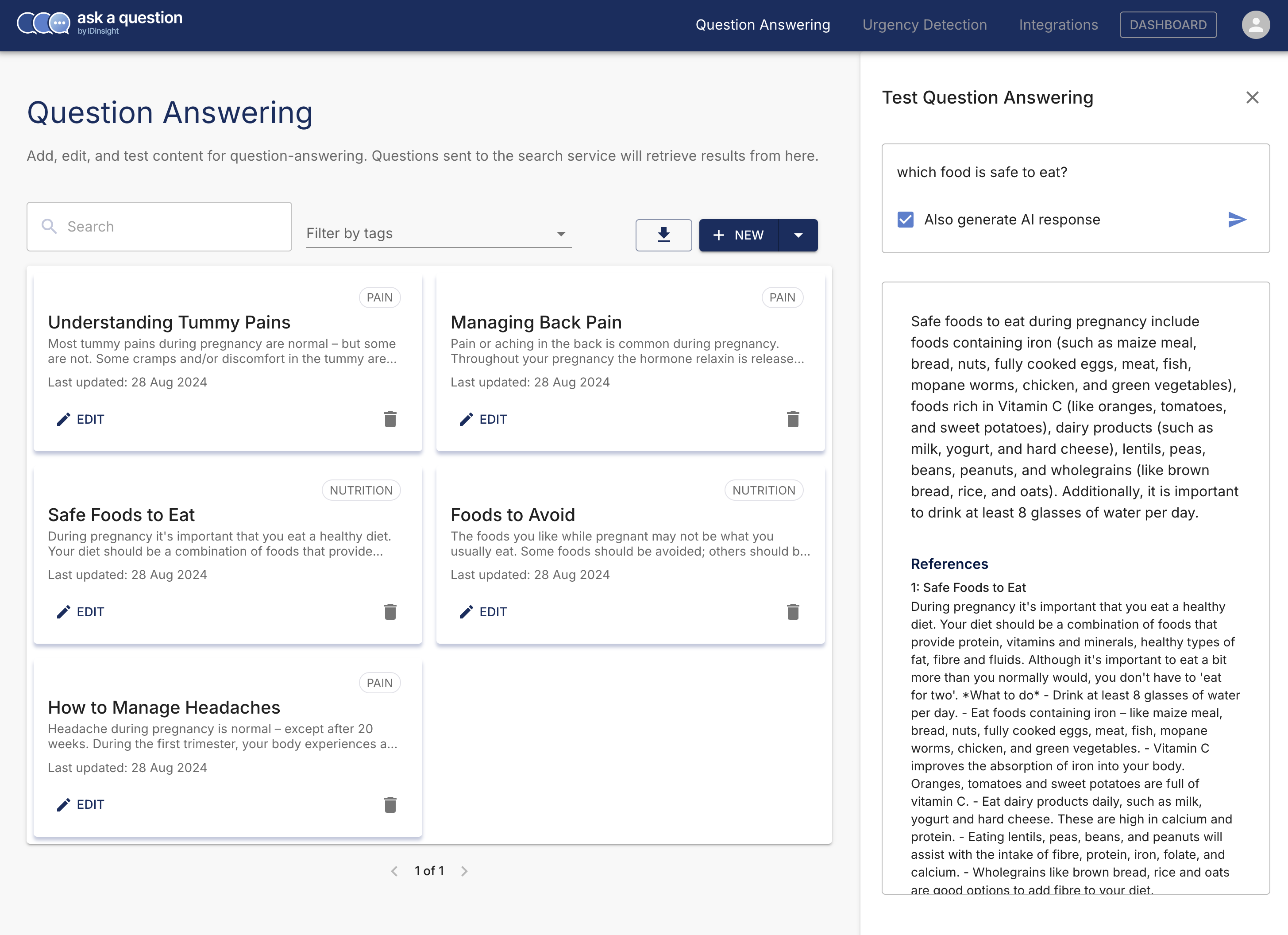
Task: Click the send question arrow icon
Action: (1237, 220)
